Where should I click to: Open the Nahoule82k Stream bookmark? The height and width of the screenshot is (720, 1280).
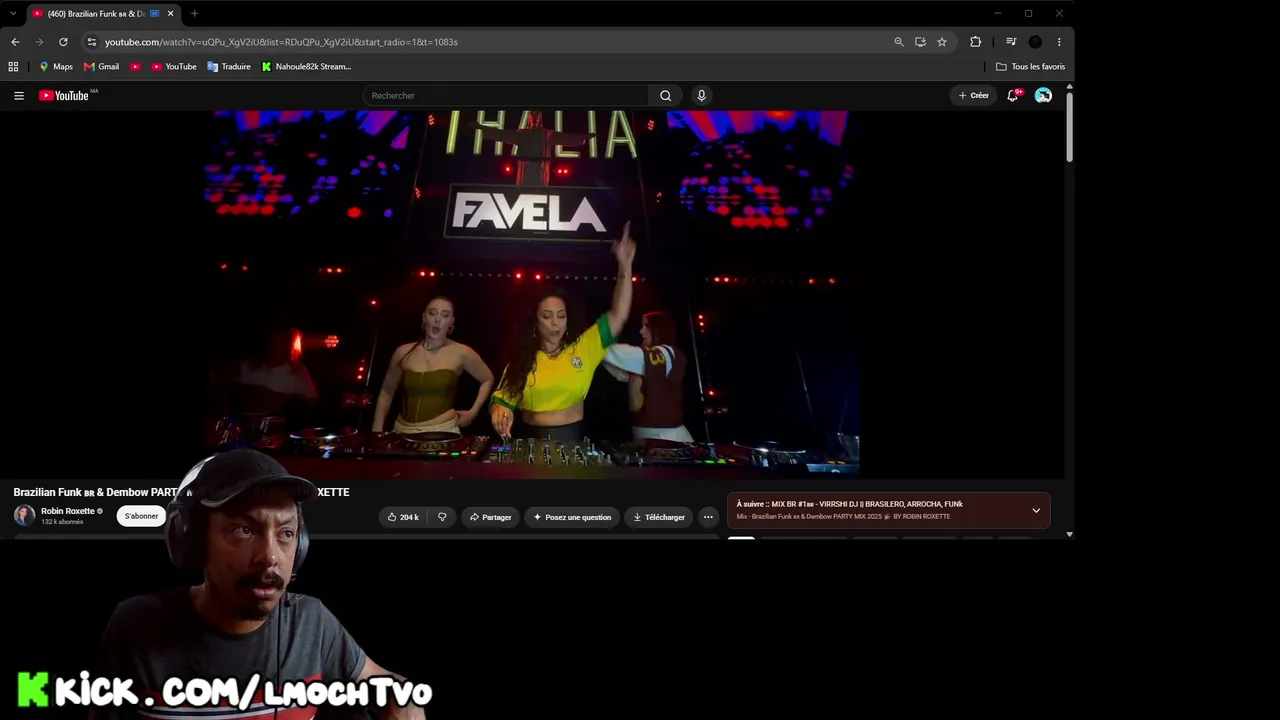(307, 67)
